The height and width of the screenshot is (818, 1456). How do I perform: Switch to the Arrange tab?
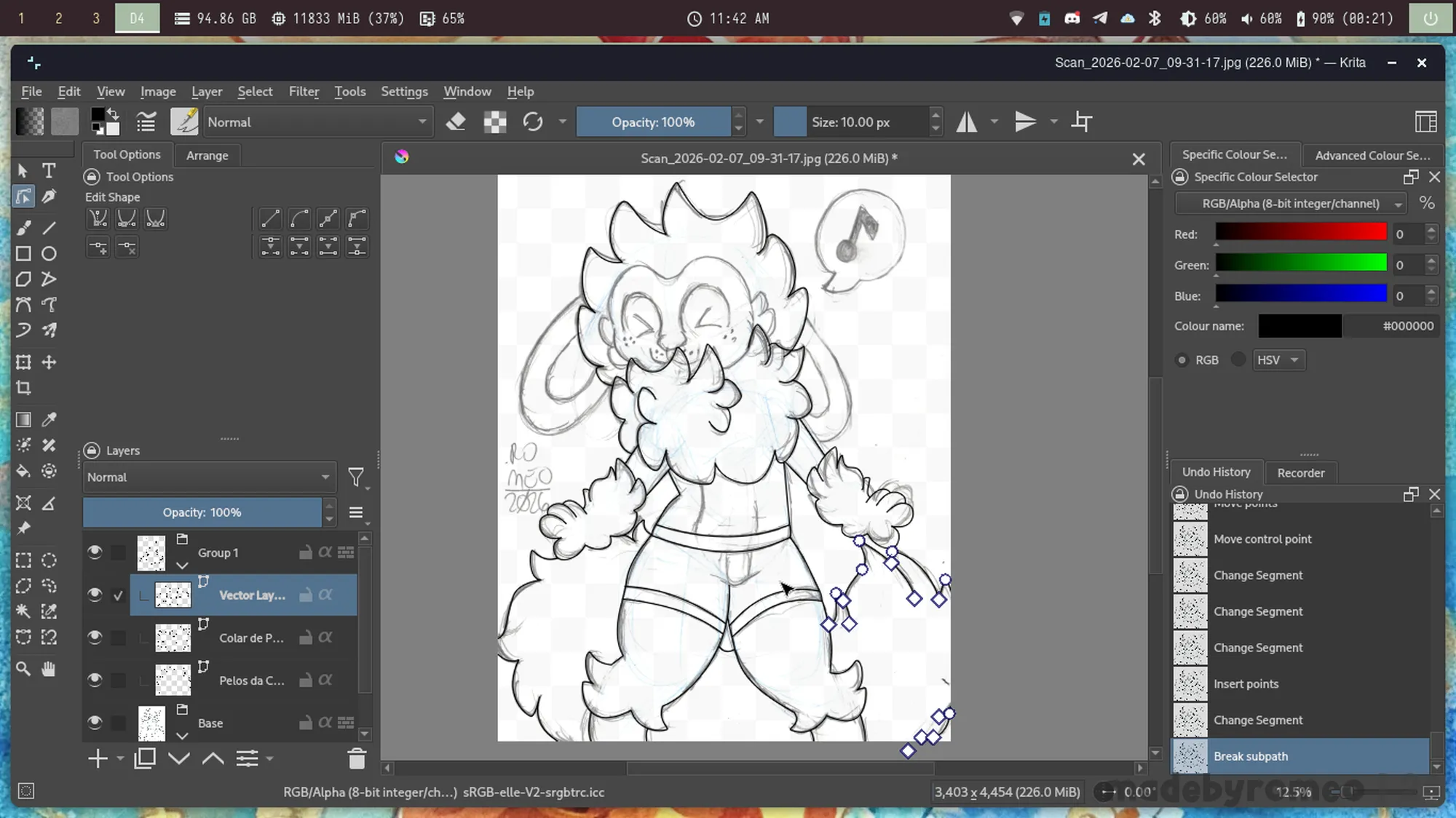click(207, 156)
